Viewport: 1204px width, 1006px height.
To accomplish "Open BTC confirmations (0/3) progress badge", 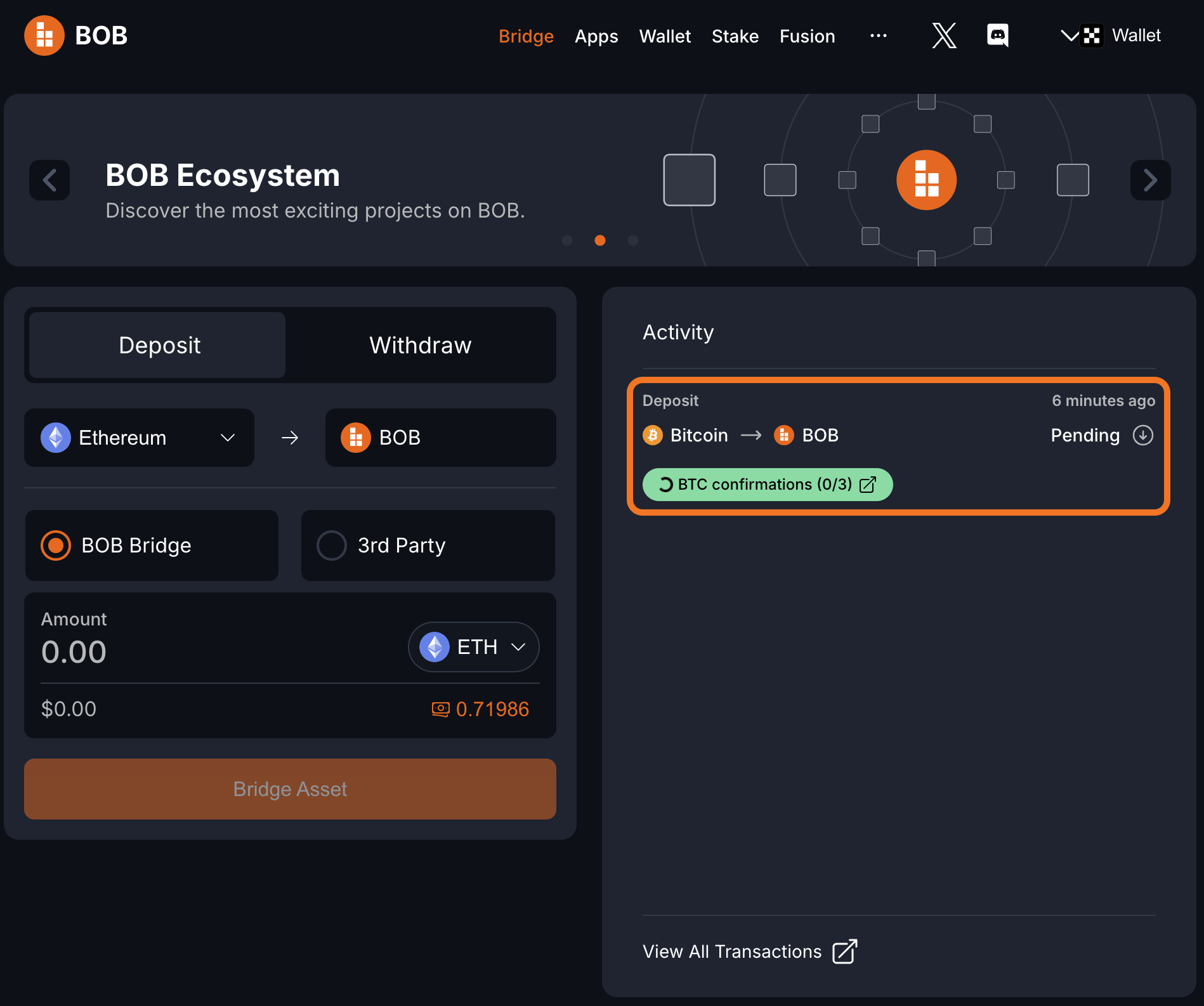I will [x=767, y=485].
